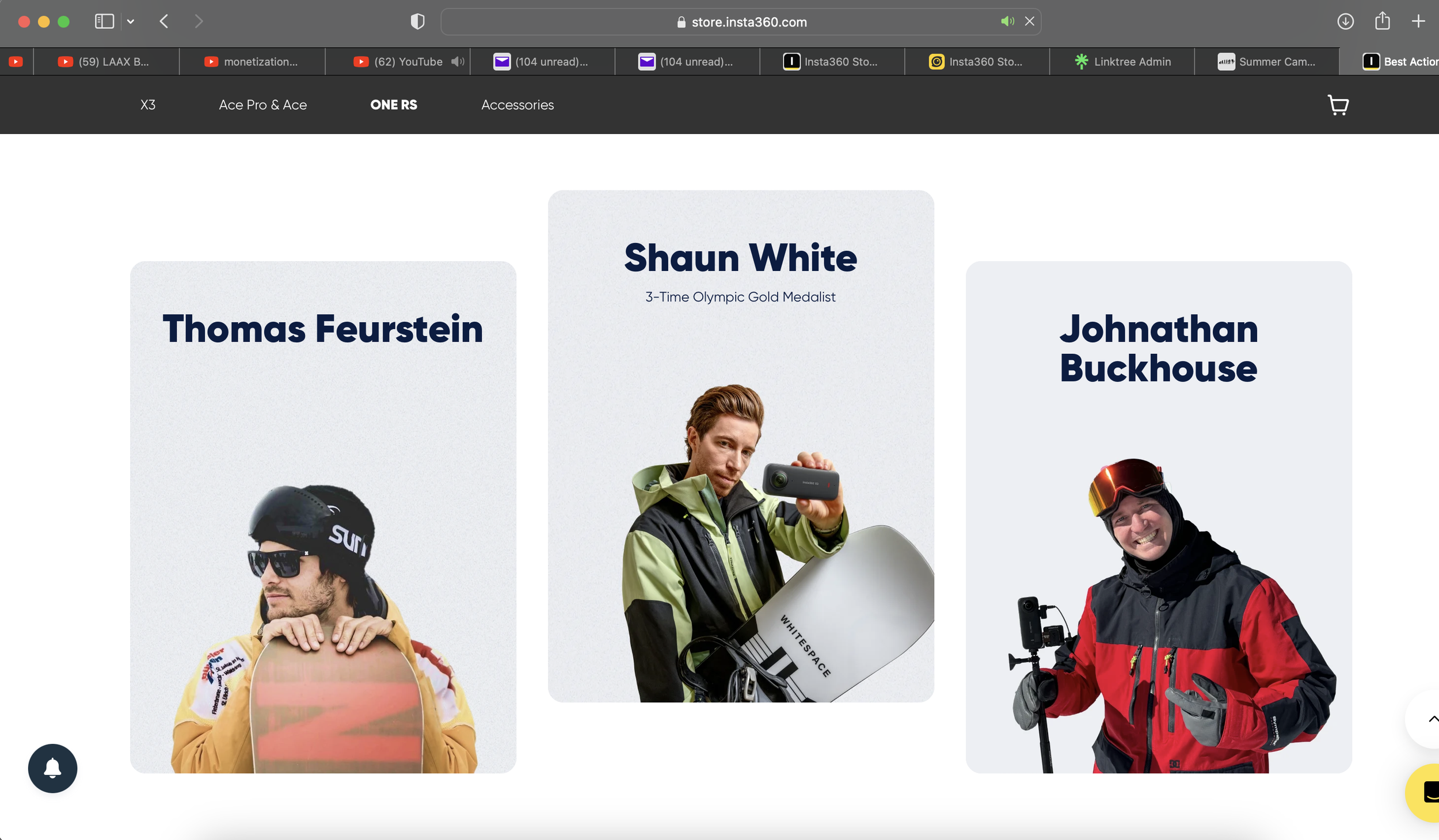Select ONE RS in the navigation
1439x840 pixels.
click(x=394, y=105)
